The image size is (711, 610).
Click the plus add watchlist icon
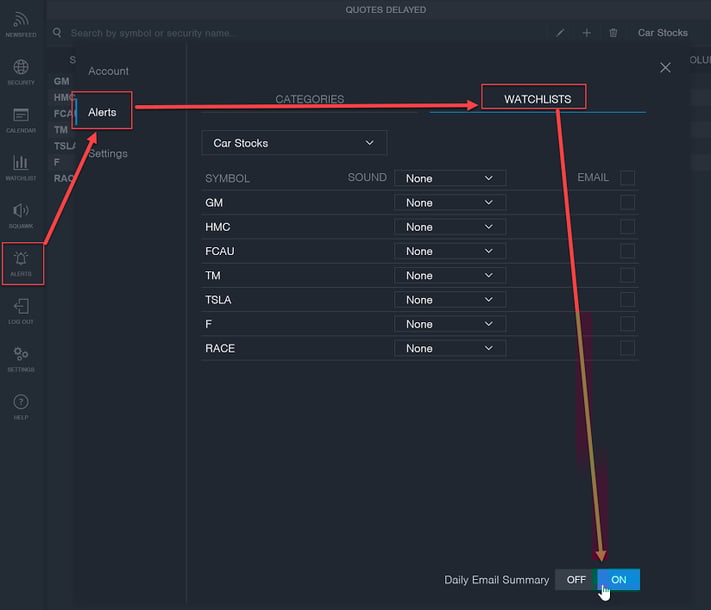point(587,33)
